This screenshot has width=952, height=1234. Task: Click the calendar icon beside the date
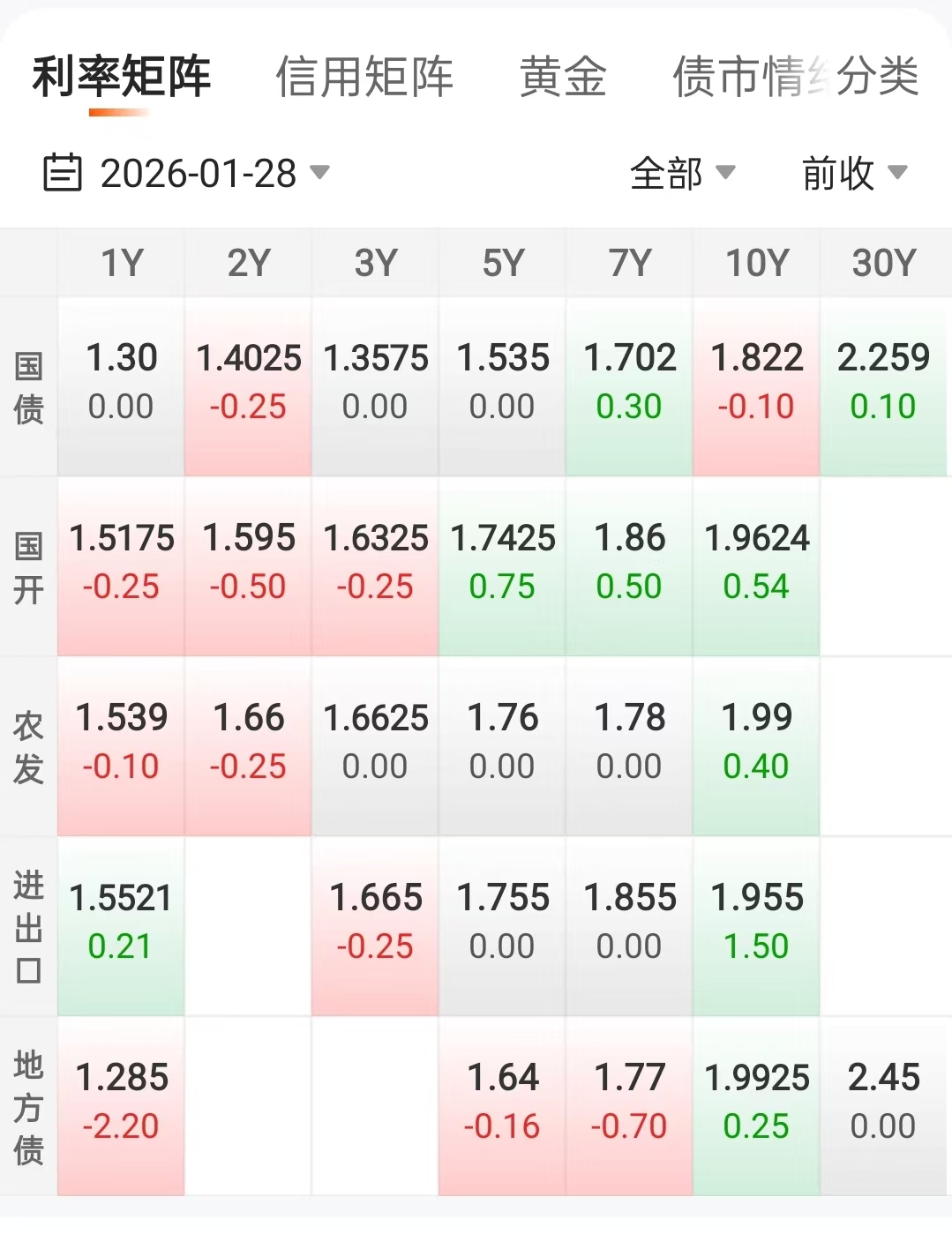[x=63, y=173]
